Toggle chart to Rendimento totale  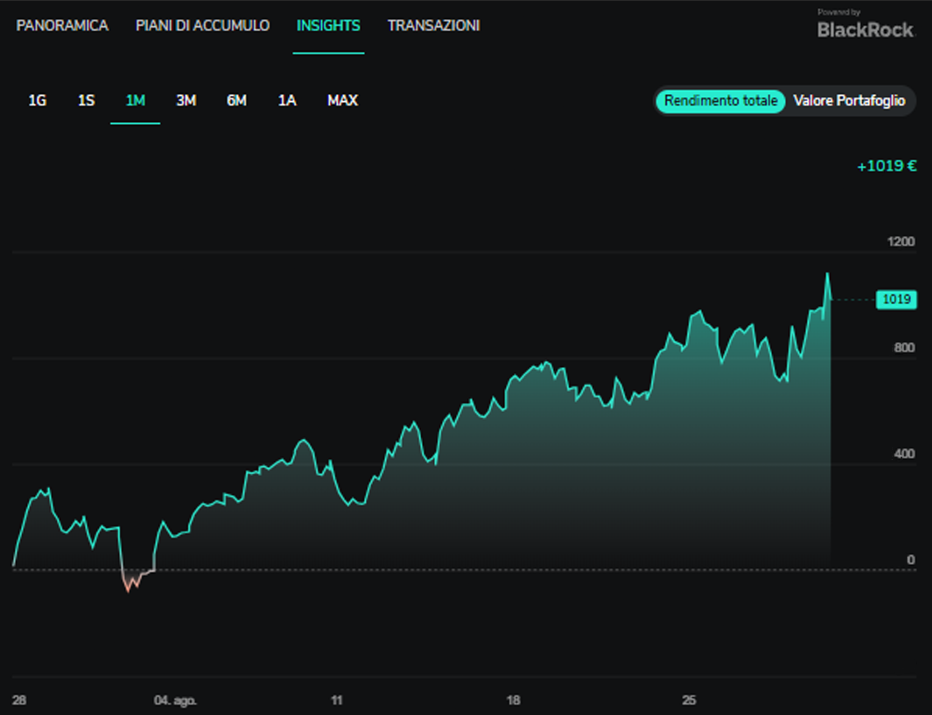pos(720,101)
